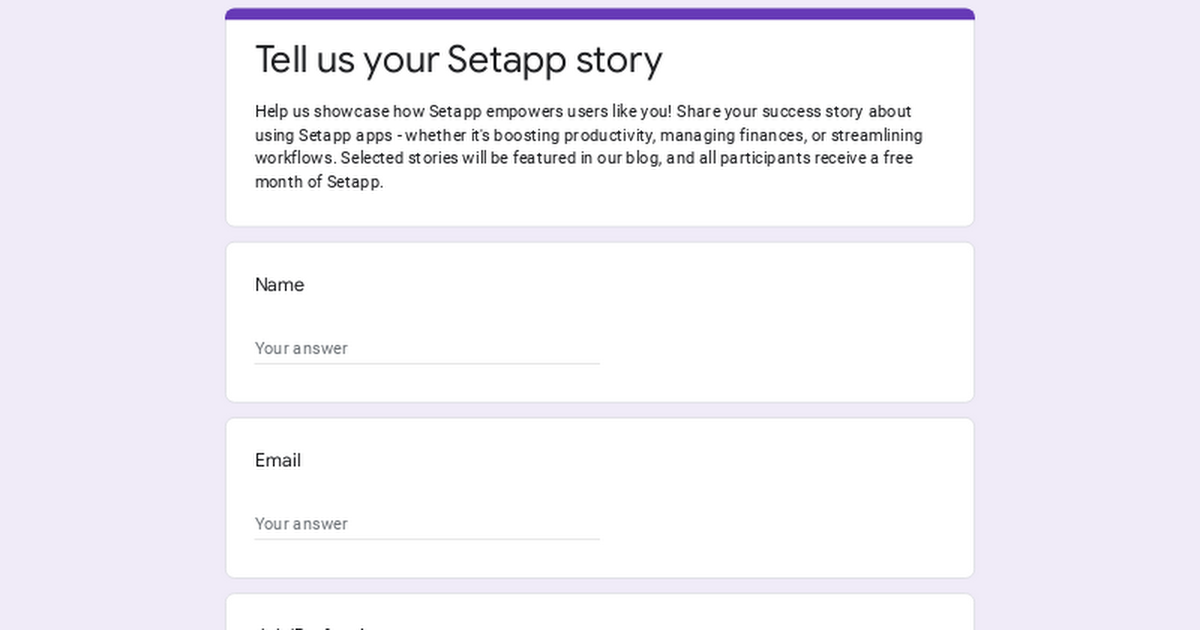Click the Name answer input field
This screenshot has height=630, width=1200.
(x=427, y=348)
